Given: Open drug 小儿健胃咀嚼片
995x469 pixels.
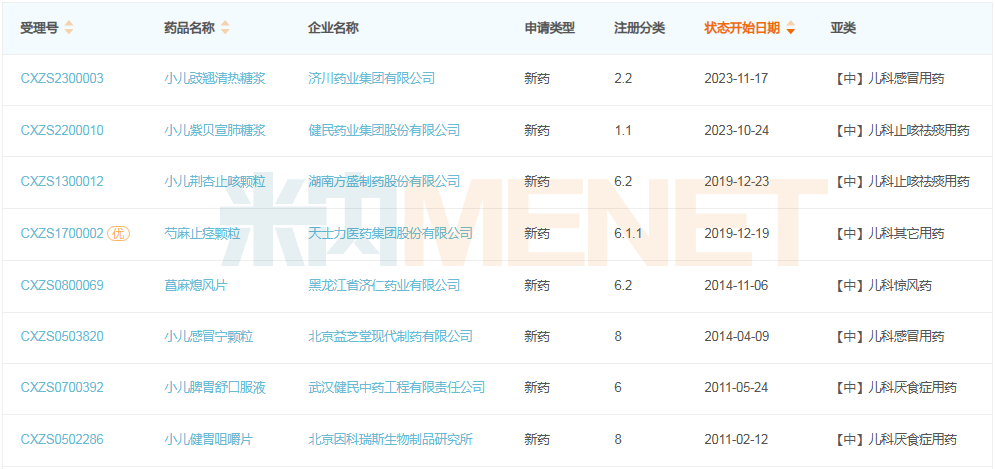Looking at the screenshot, I should 208,439.
